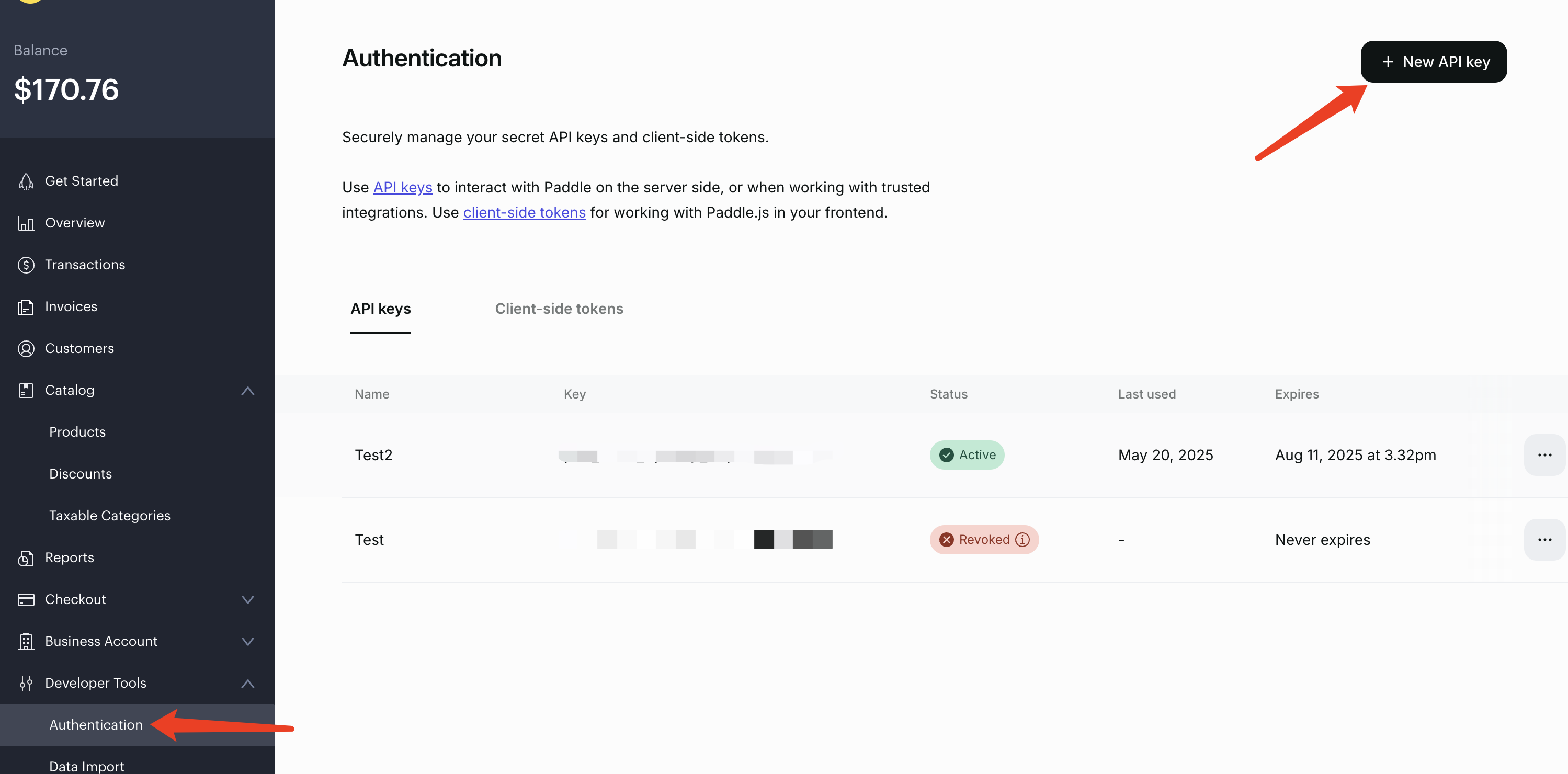
Task: Click the Transactions dollar icon
Action: pyautogui.click(x=26, y=265)
